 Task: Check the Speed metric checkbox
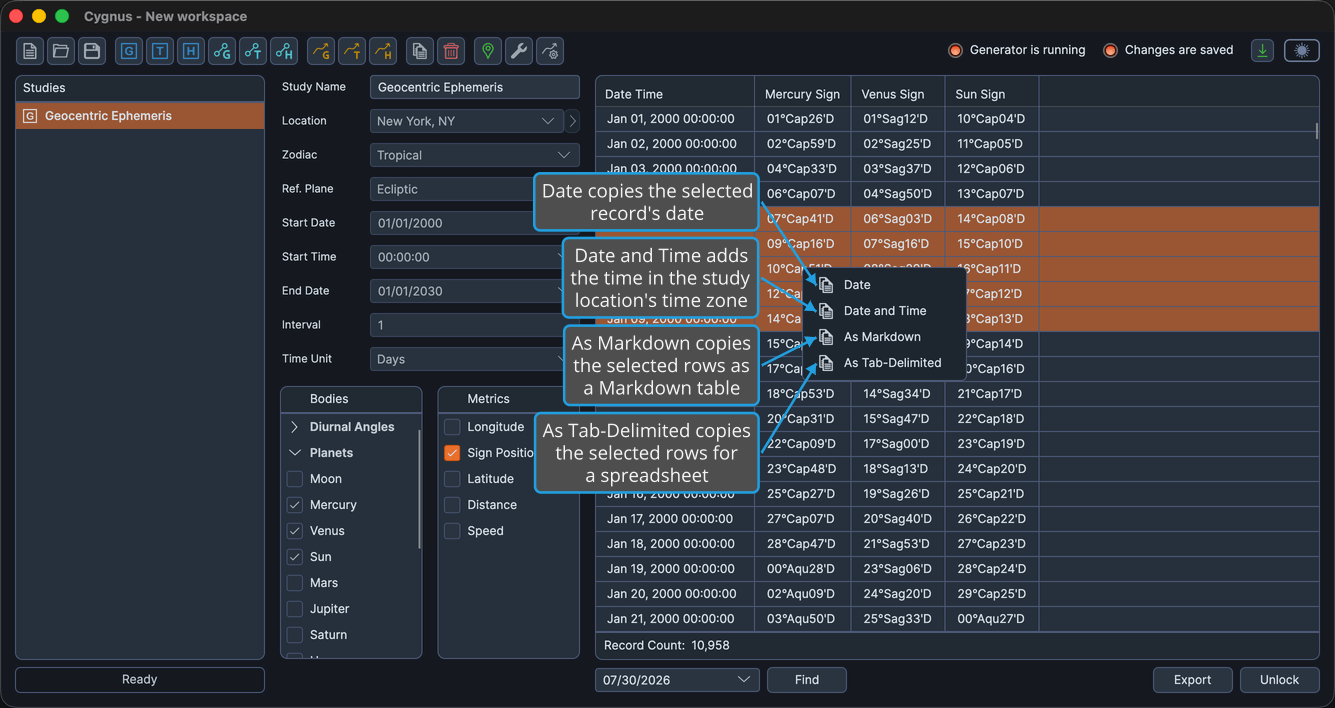pyautogui.click(x=452, y=531)
